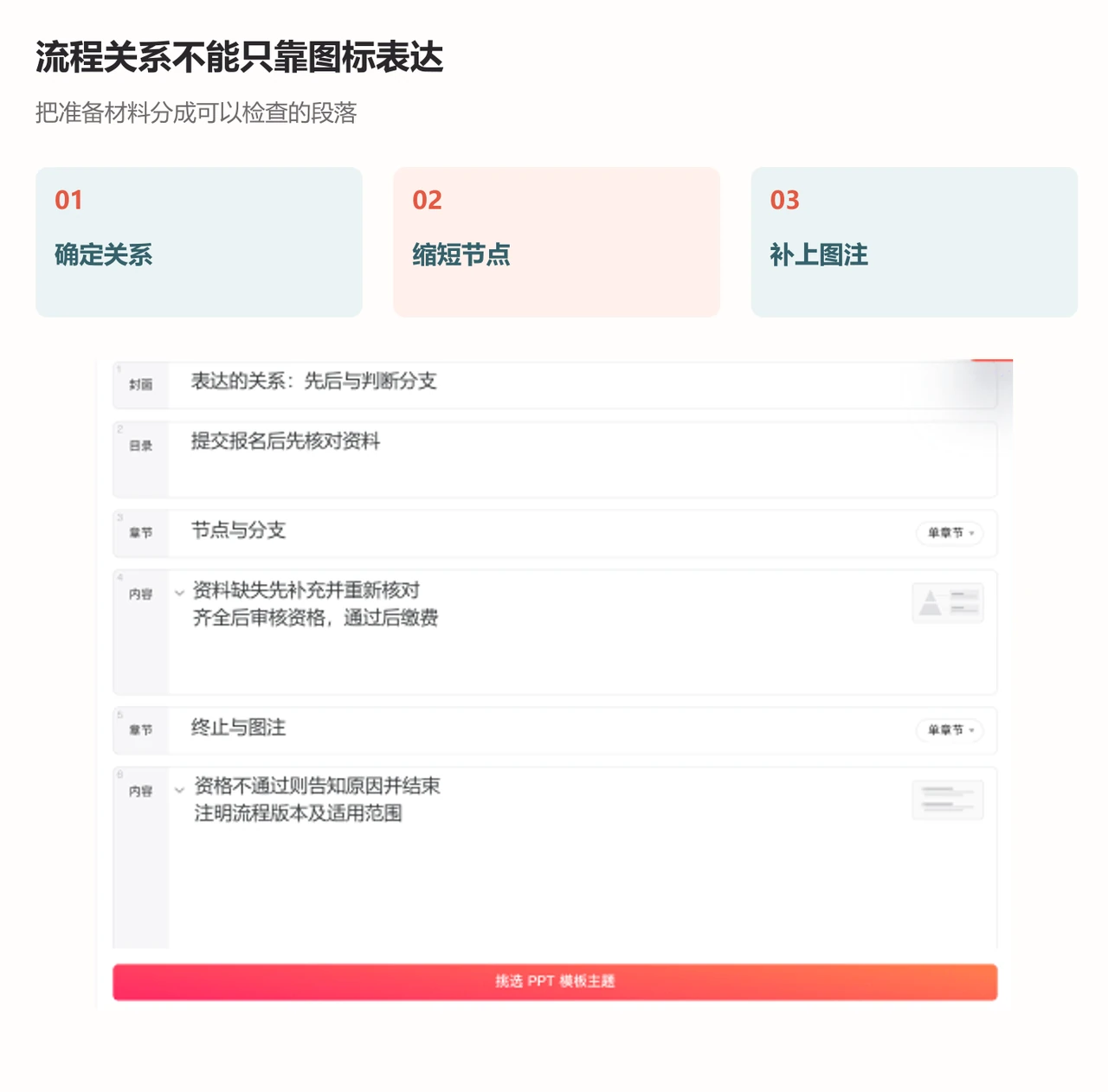
Task: Select the 章节 label beside 节点与分支
Action: [x=141, y=533]
